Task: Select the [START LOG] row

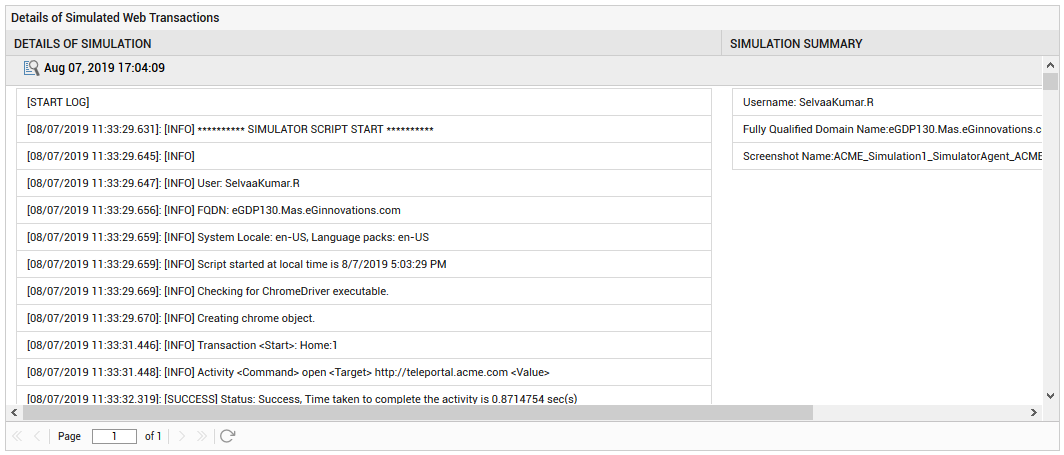Action: pos(364,102)
